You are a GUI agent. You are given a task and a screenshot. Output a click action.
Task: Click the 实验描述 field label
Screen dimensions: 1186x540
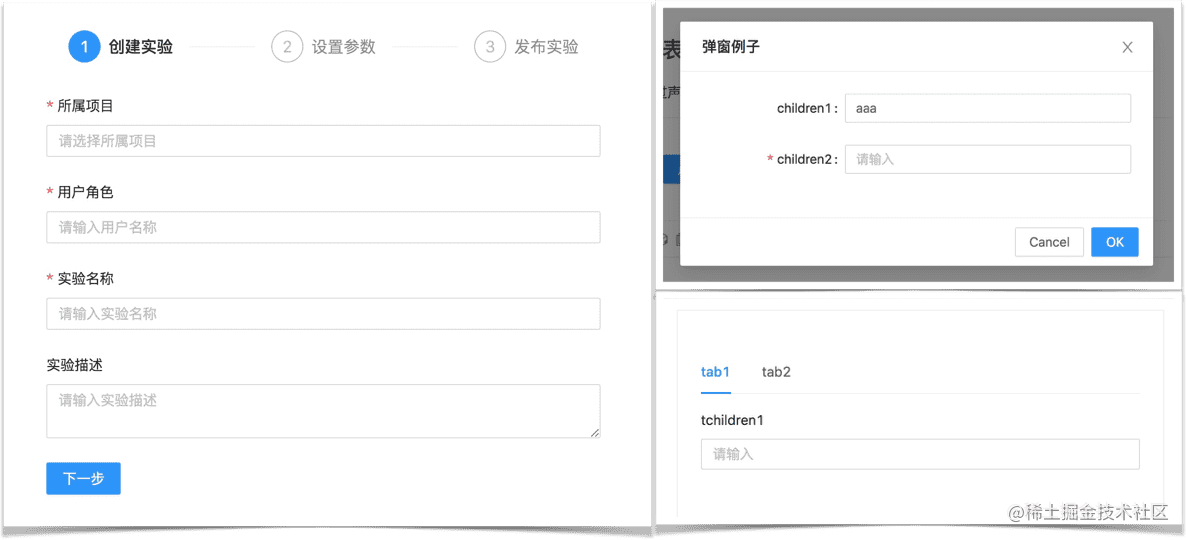point(74,365)
